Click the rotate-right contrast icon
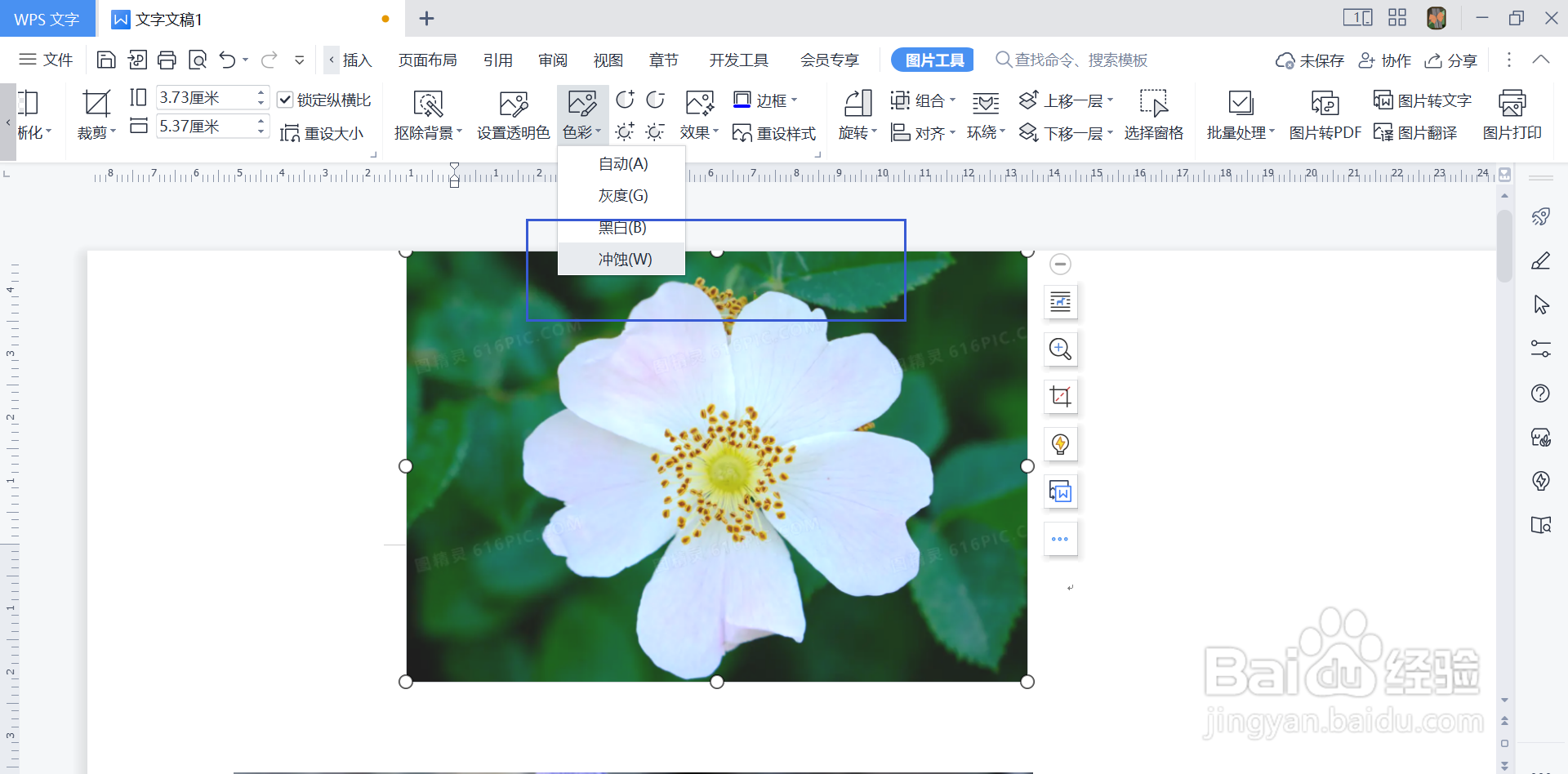This screenshot has height=774, width=1568. coord(655,100)
